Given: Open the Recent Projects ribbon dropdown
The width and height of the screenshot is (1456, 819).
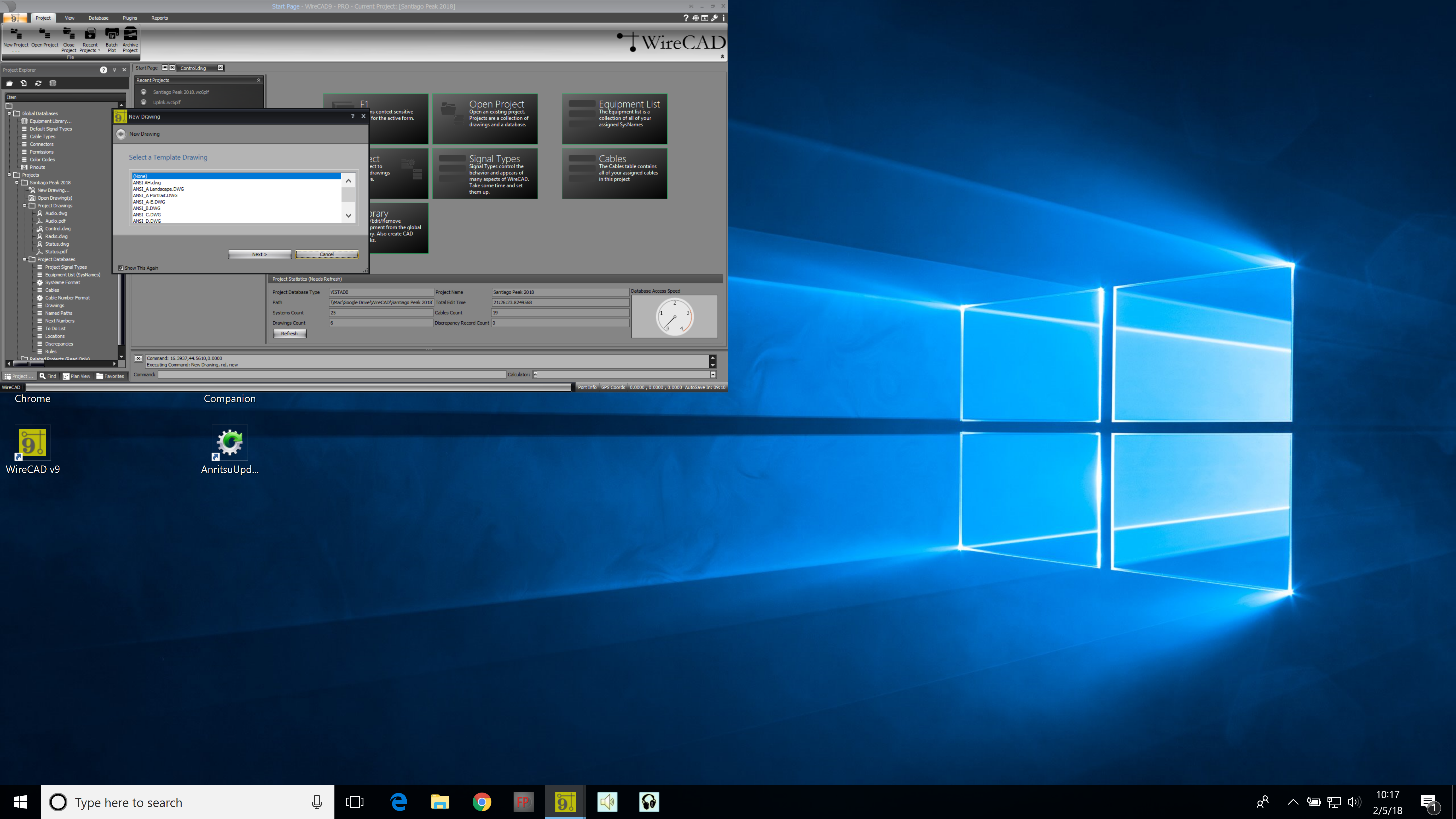Looking at the screenshot, I should [90, 39].
